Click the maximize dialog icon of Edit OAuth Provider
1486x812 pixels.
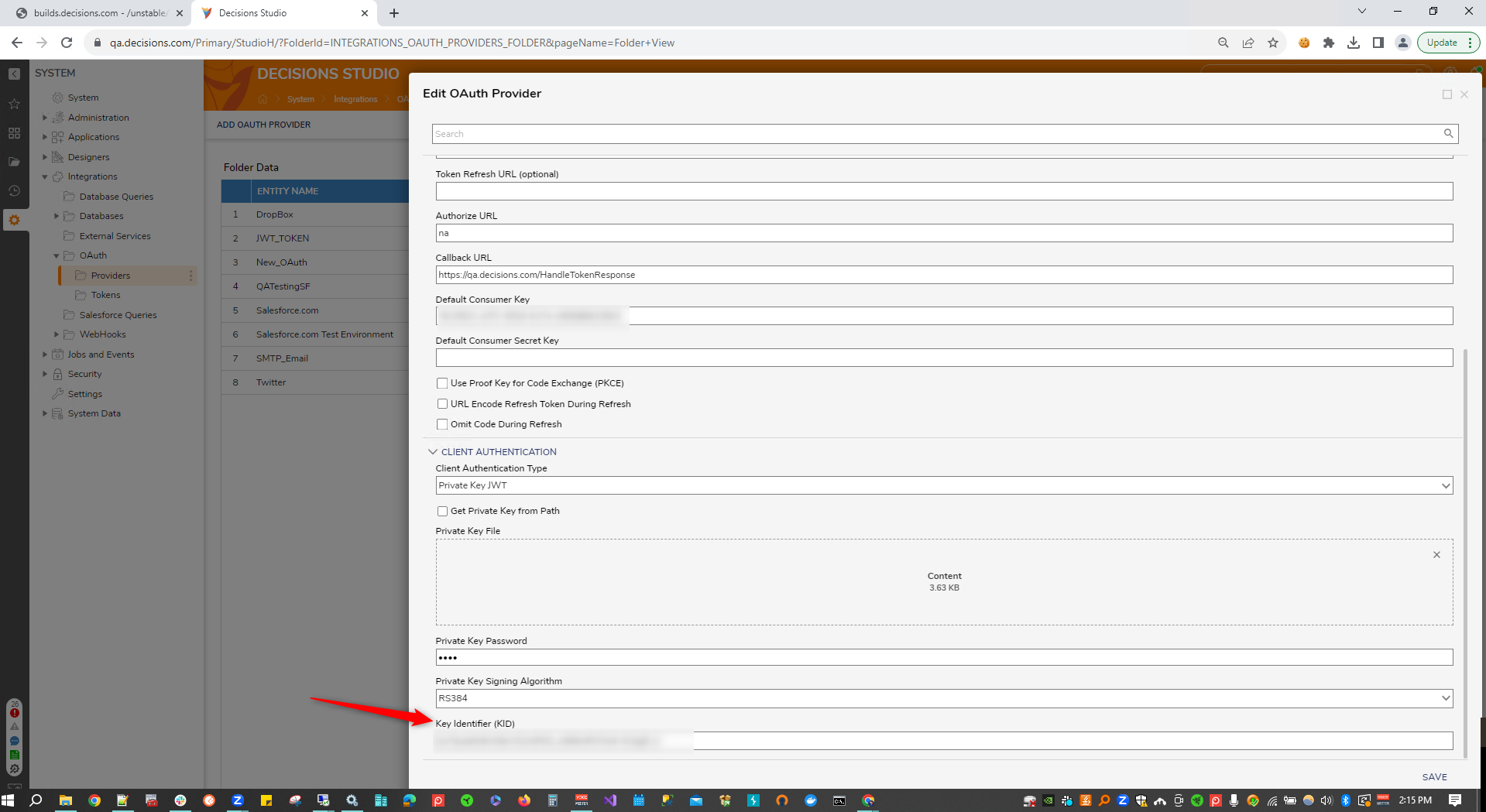click(x=1447, y=94)
